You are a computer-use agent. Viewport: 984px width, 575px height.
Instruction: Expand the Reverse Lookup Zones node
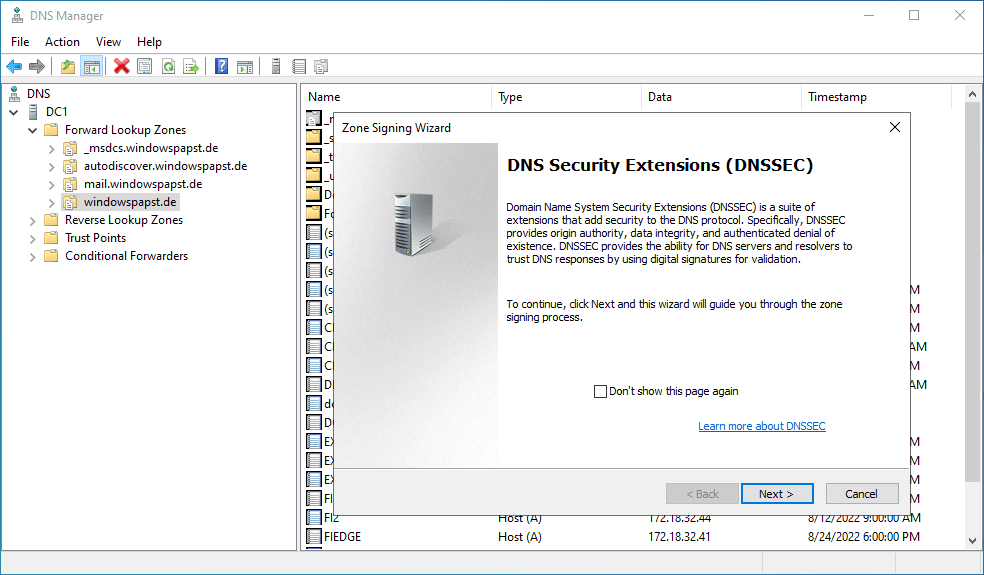[34, 220]
